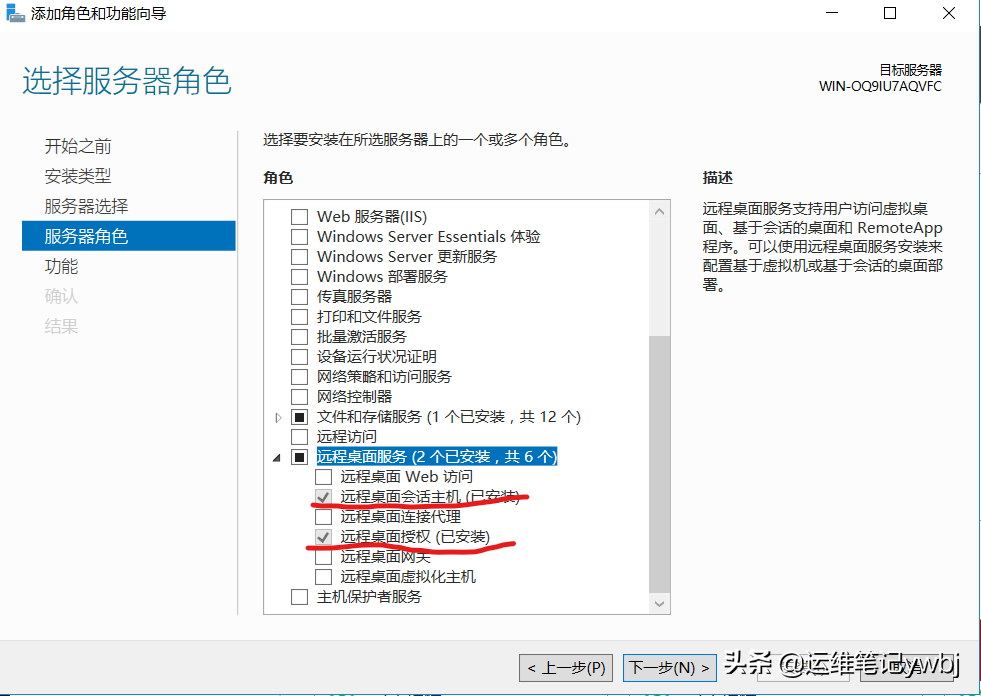Check the 远程桌面 Web 访问 checkbox
The width and height of the screenshot is (981, 696).
pos(323,477)
